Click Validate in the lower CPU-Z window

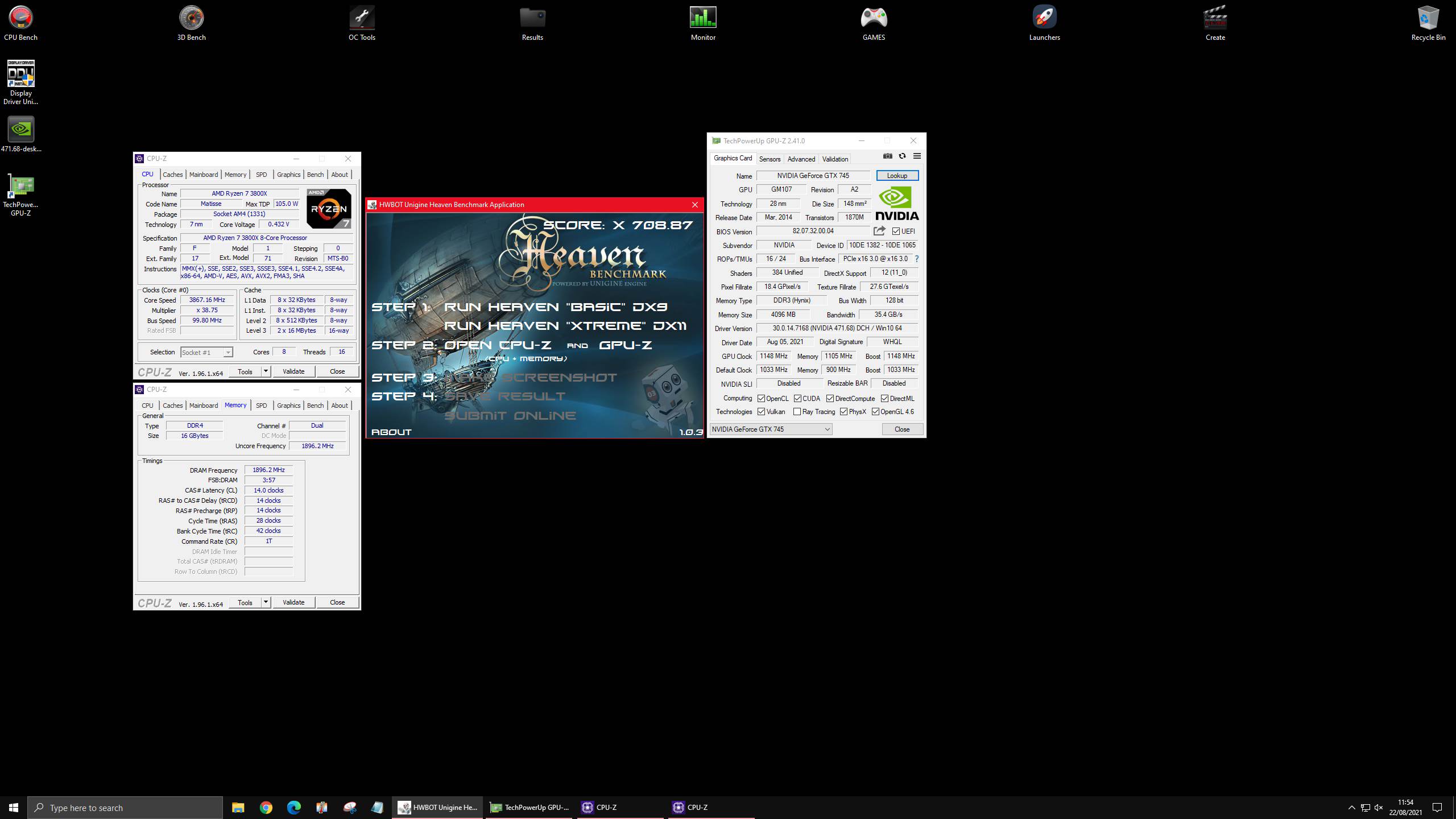click(293, 602)
